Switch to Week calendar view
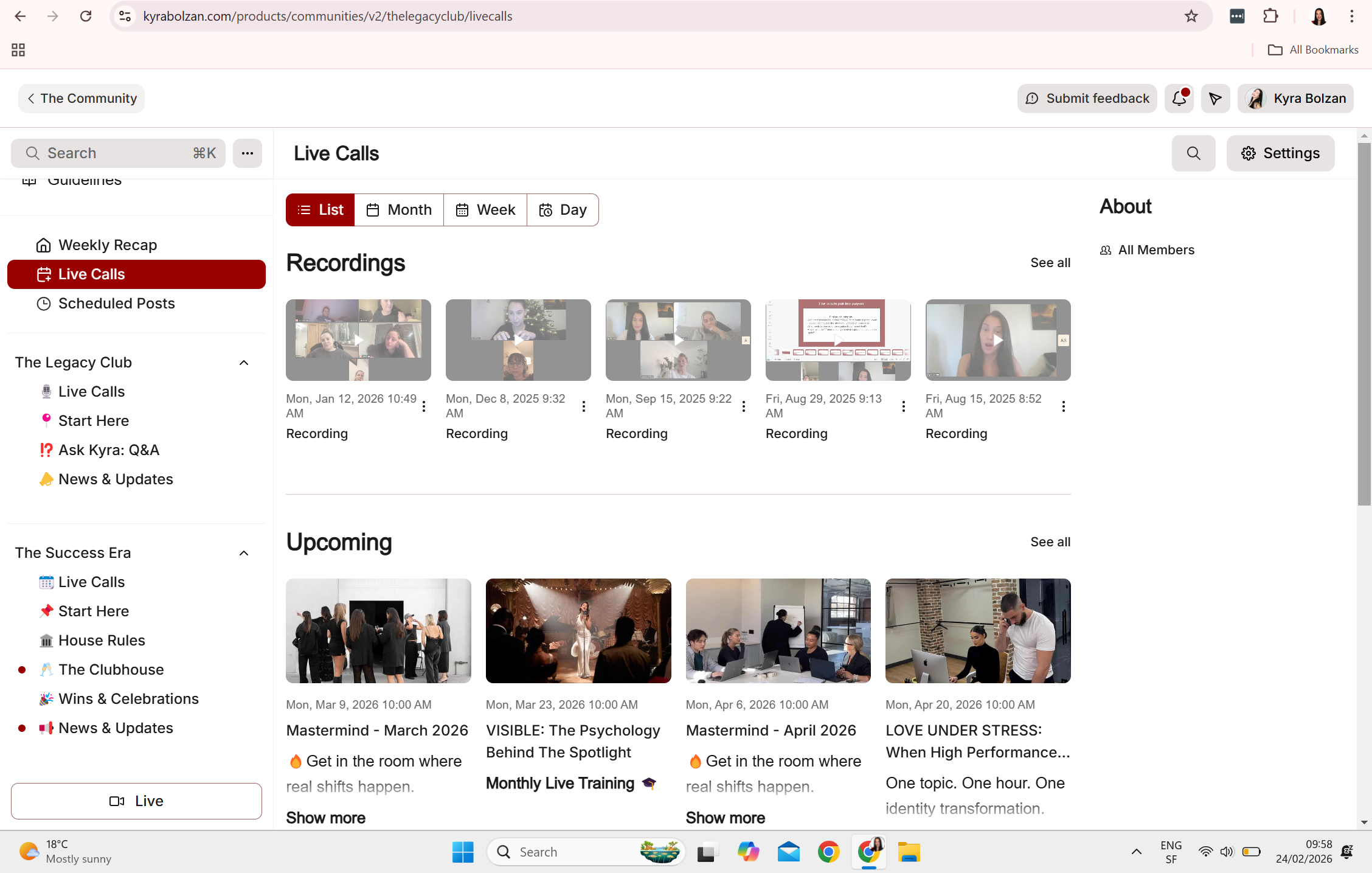 coord(485,210)
